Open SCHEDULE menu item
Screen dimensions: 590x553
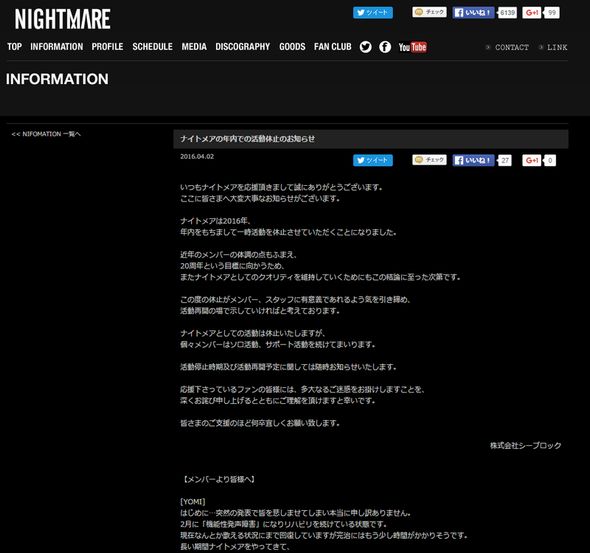pyautogui.click(x=152, y=47)
